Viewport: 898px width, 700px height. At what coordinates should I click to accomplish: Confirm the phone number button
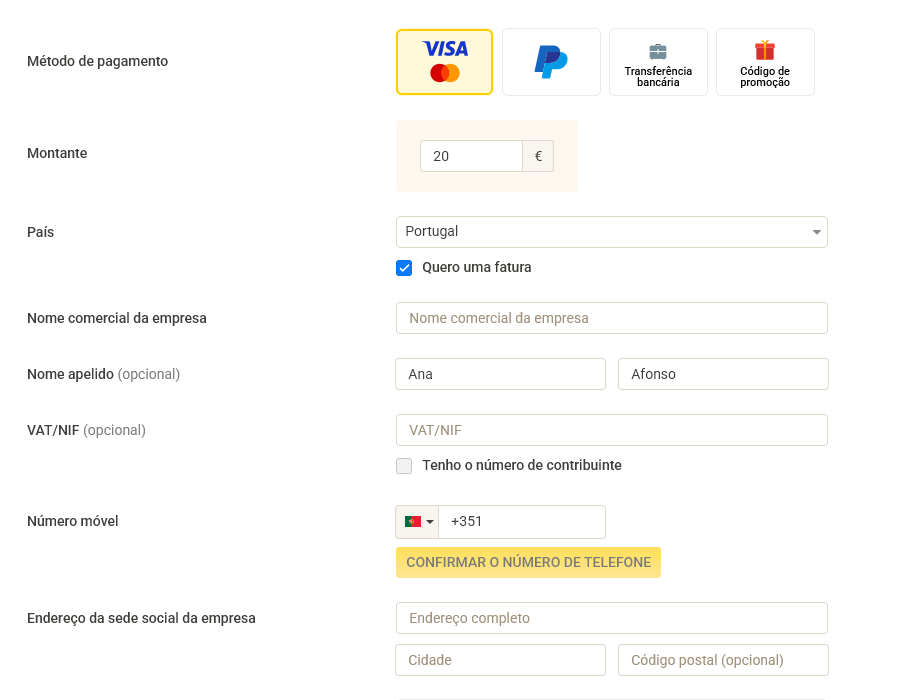pos(528,563)
